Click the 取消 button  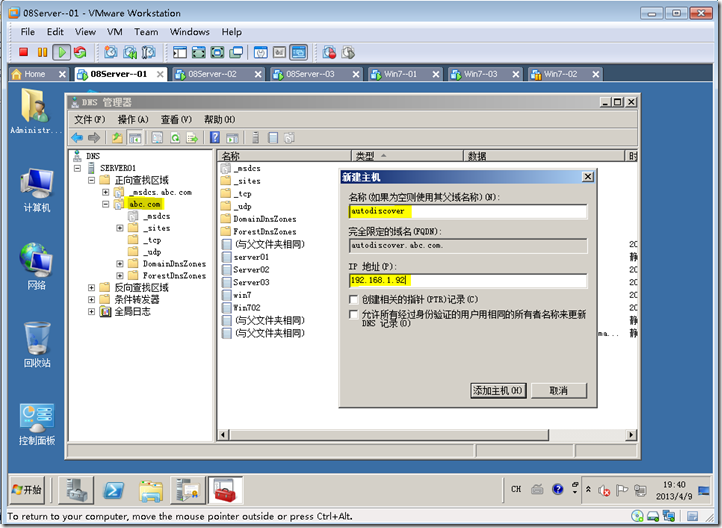tap(559, 390)
